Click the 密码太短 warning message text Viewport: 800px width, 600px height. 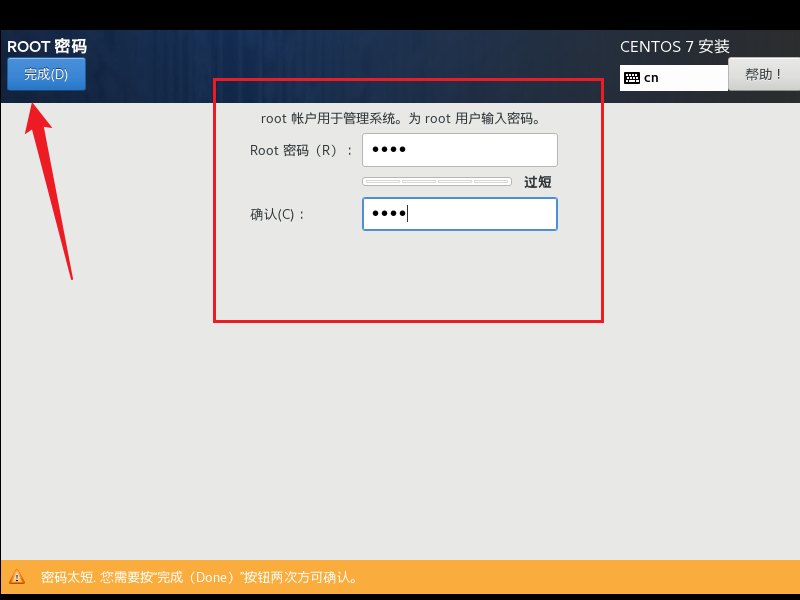[199, 578]
